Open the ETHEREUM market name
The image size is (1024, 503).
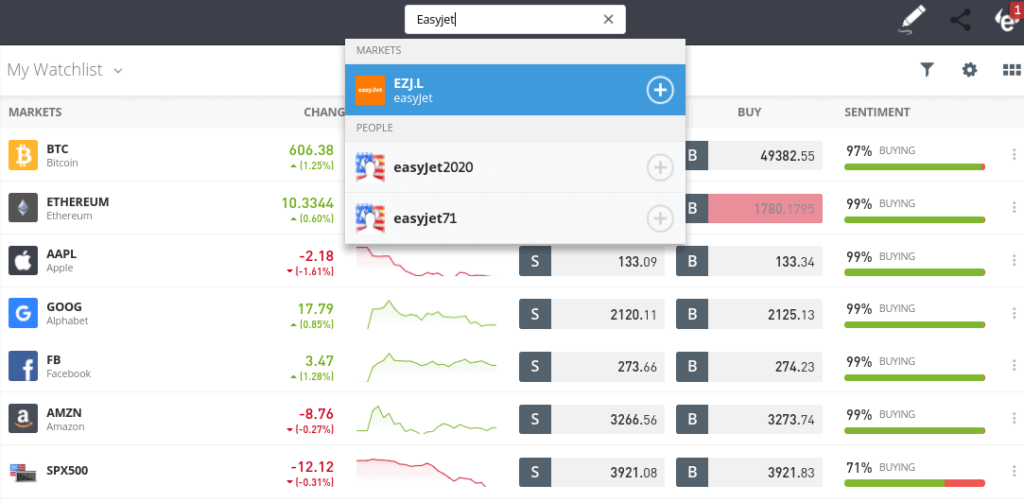point(78,208)
